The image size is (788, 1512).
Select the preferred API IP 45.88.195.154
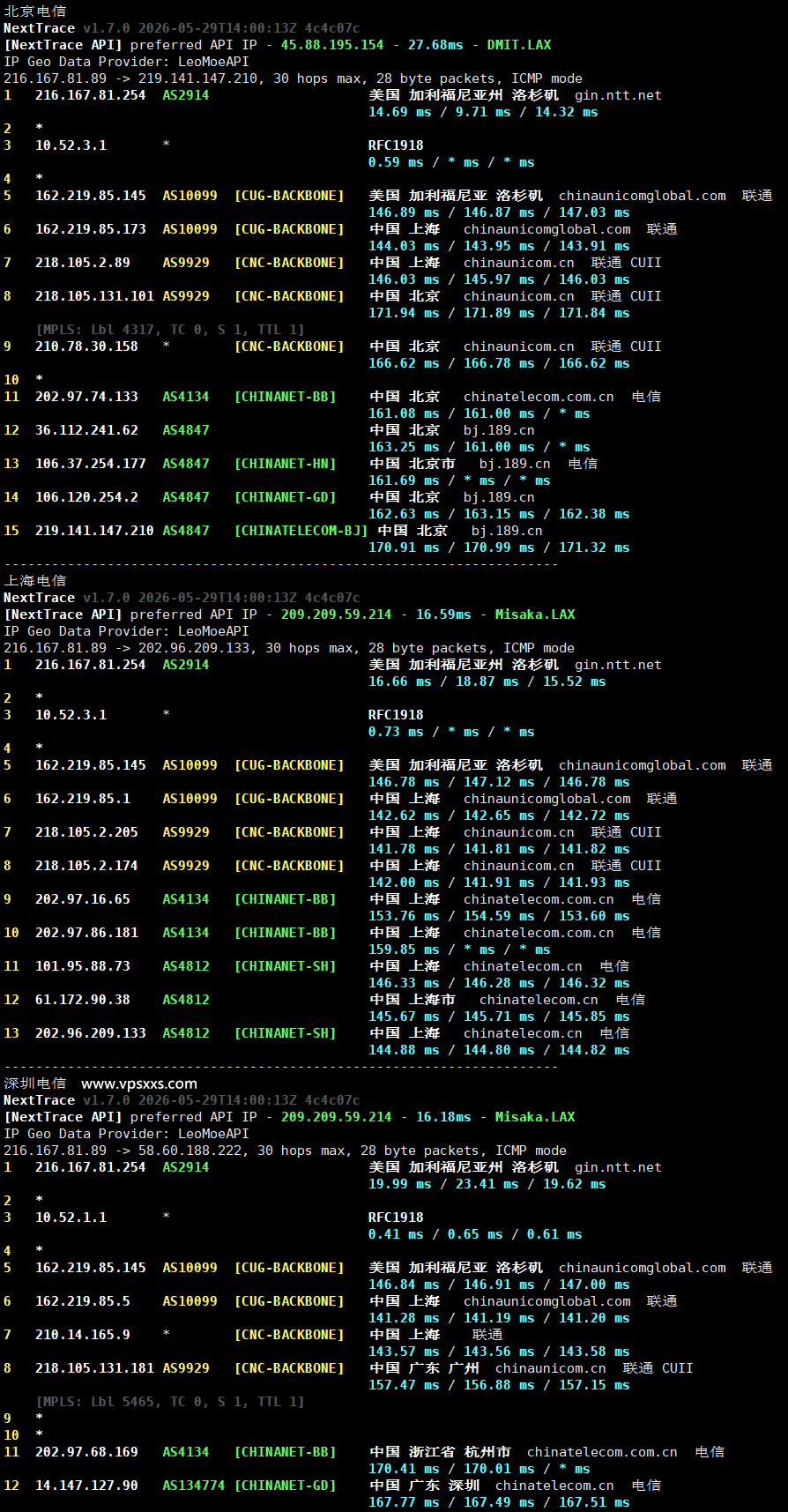(x=332, y=45)
